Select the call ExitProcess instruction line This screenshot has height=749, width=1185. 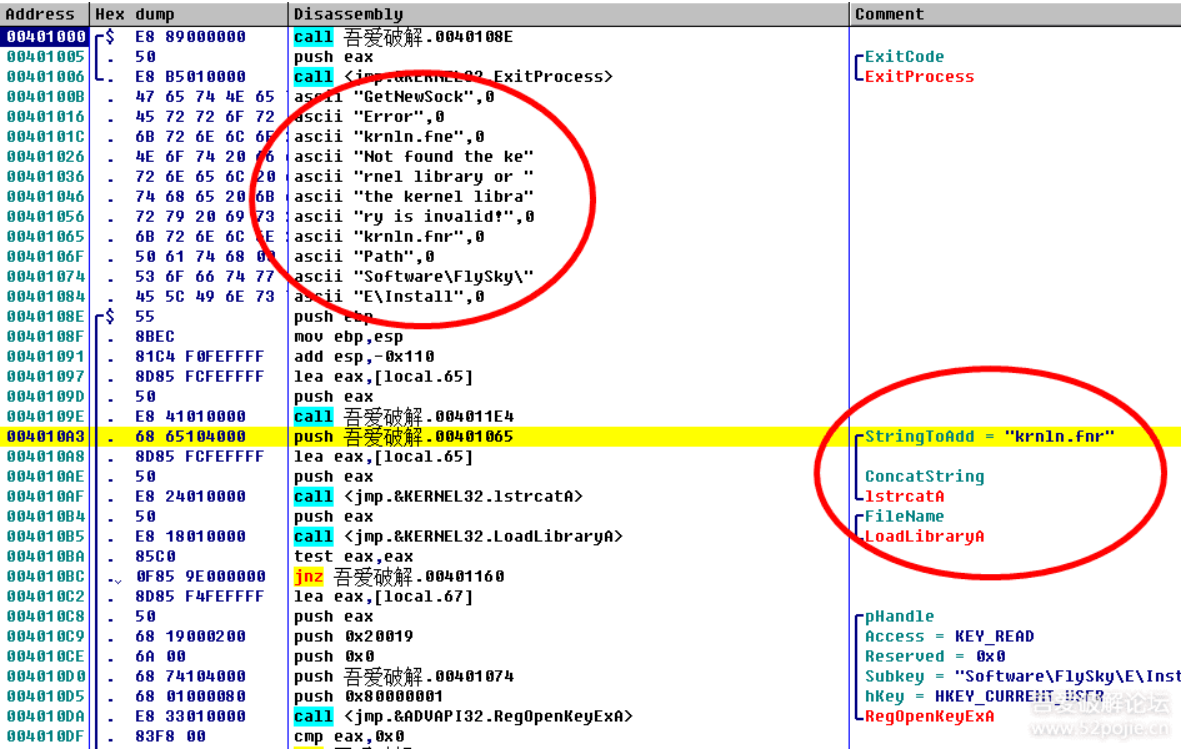(453, 76)
